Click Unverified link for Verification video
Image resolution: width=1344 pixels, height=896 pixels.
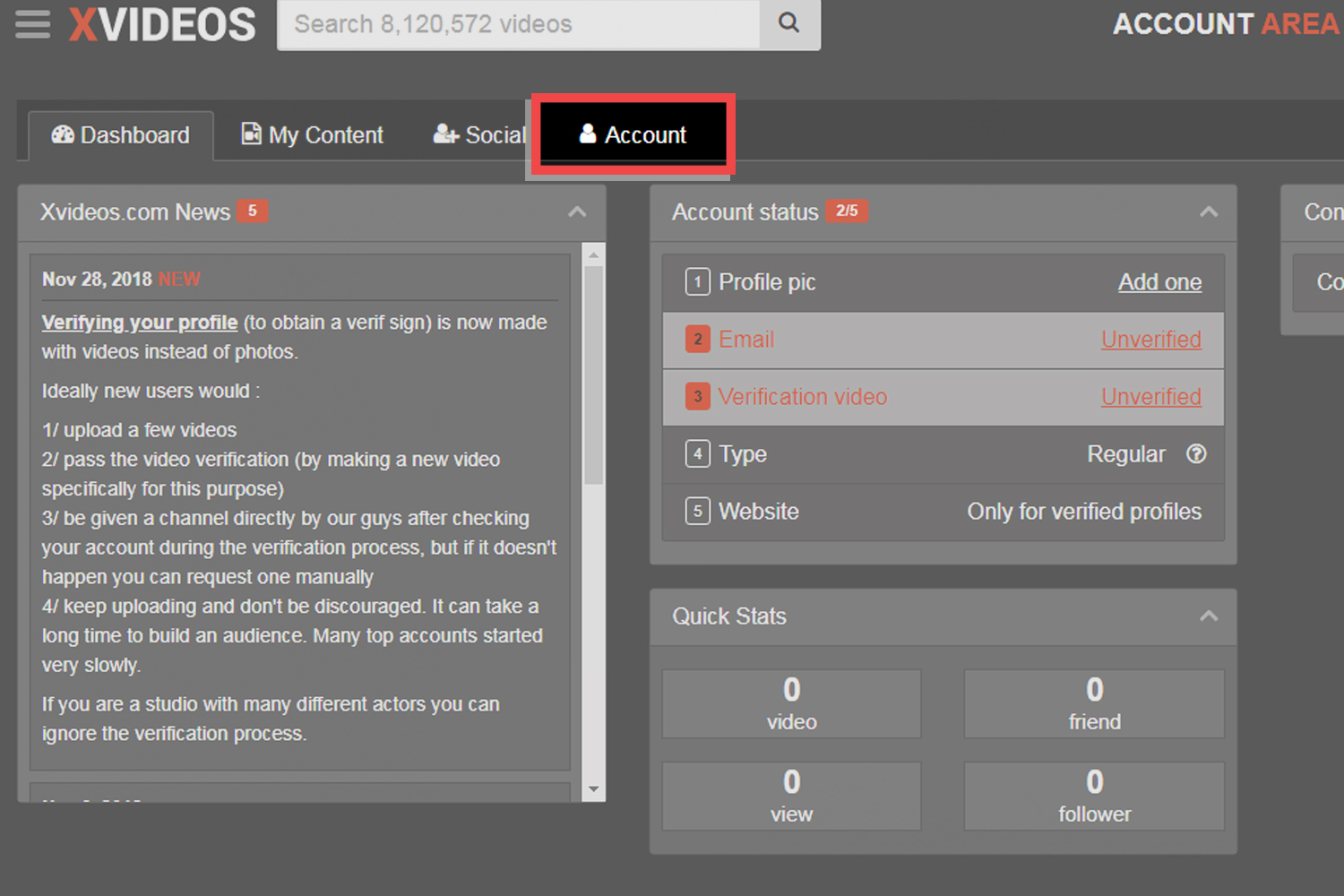[x=1151, y=397]
